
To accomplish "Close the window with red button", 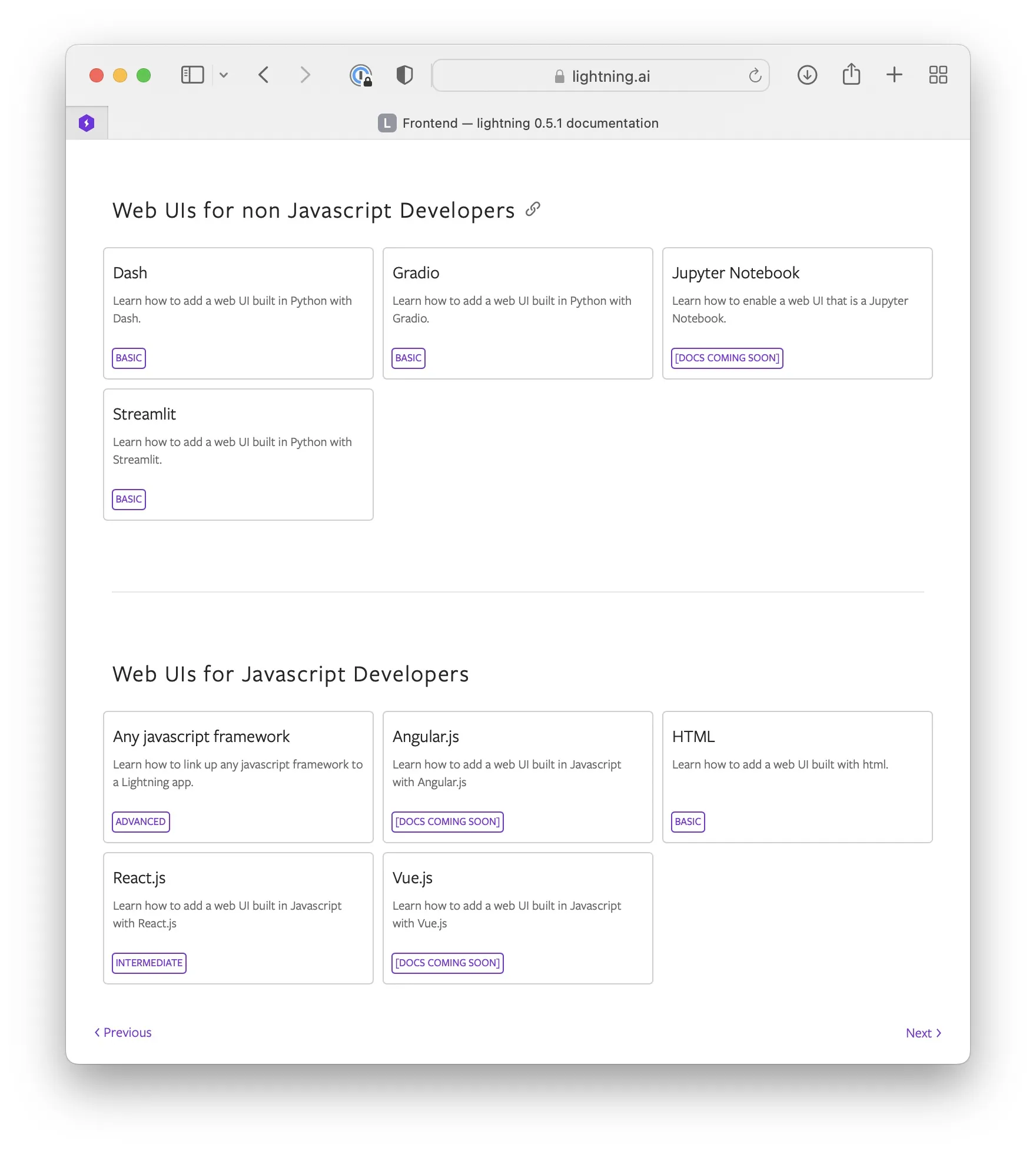I will pyautogui.click(x=97, y=75).
